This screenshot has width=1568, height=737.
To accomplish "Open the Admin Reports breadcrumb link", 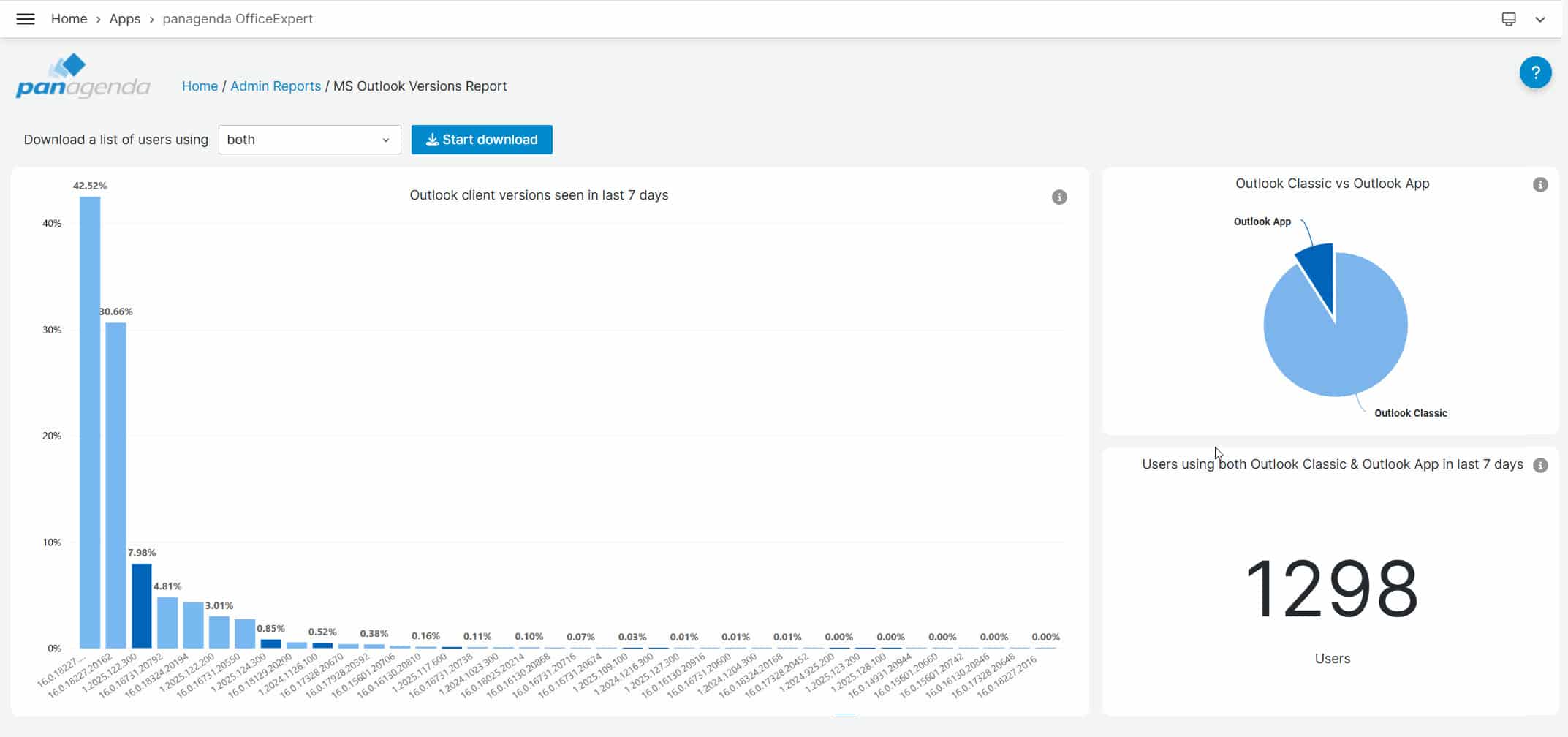I will pyautogui.click(x=276, y=86).
